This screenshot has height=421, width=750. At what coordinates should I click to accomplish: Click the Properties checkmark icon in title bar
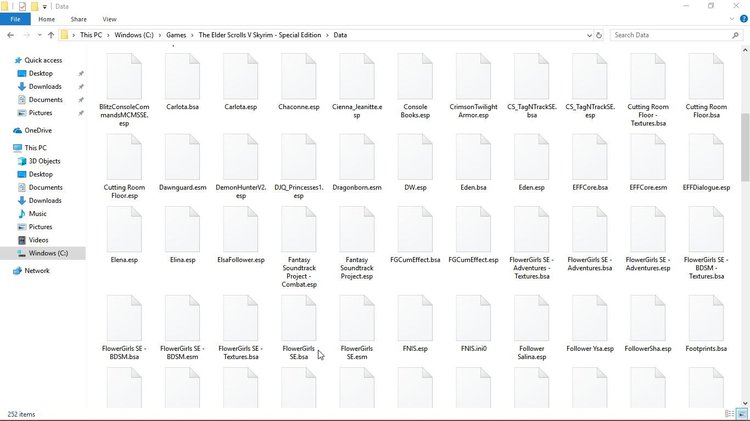(22, 6)
